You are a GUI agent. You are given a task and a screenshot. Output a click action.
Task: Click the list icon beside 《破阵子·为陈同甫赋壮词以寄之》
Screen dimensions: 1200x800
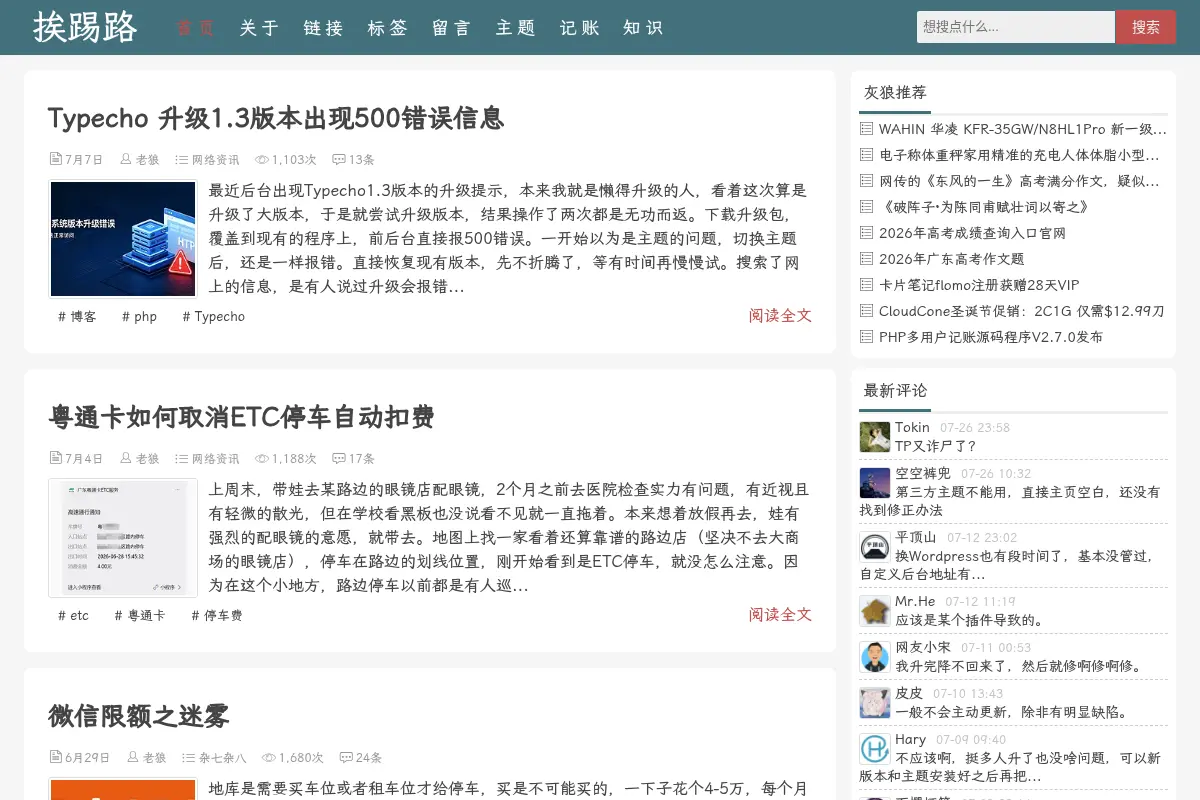point(866,207)
